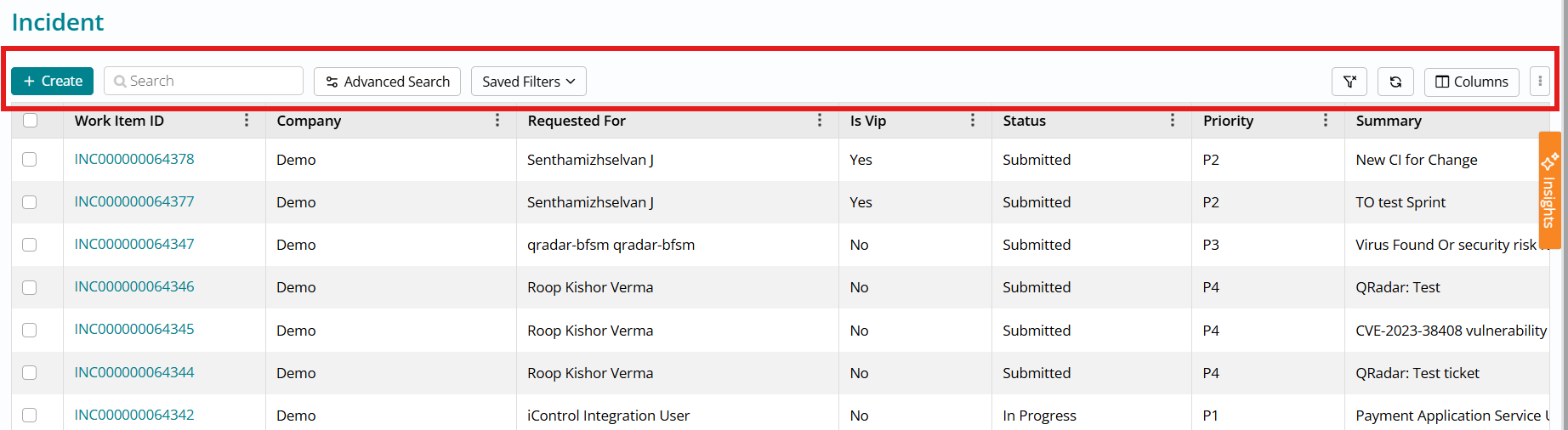Image resolution: width=1568 pixels, height=430 pixels.
Task: Open Requested For column options menu
Action: (x=820, y=121)
